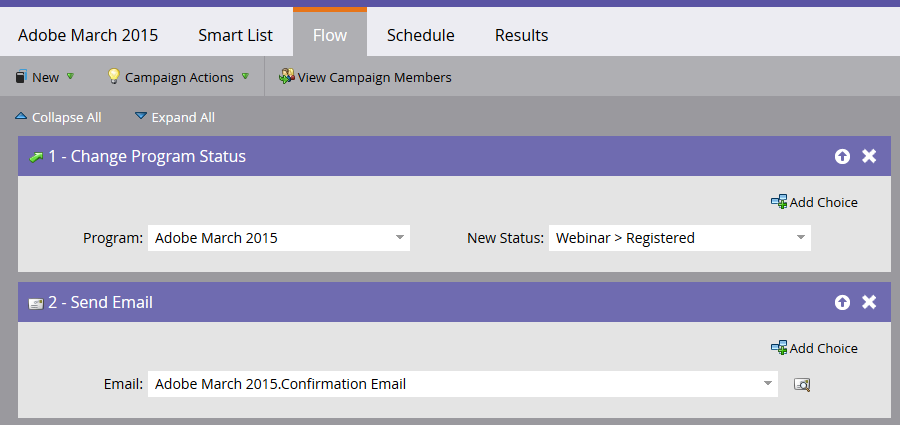Open the Schedule tab
900x425 pixels.
pos(420,35)
